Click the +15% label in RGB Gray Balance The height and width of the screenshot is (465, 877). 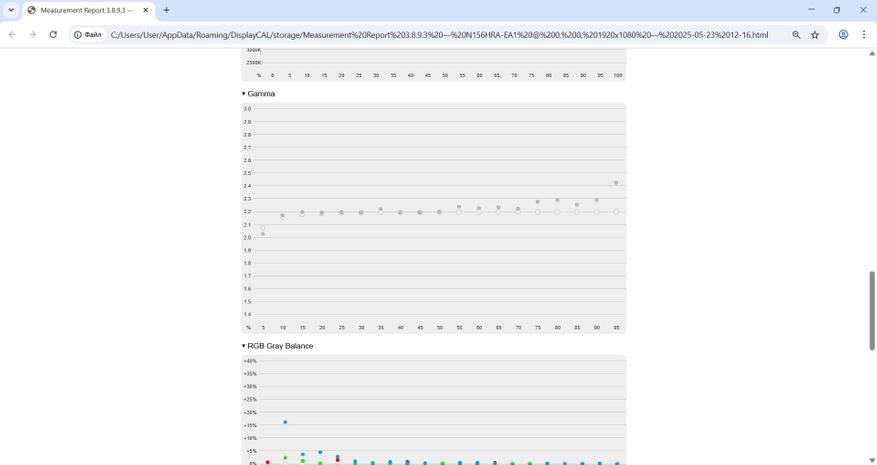pos(250,425)
